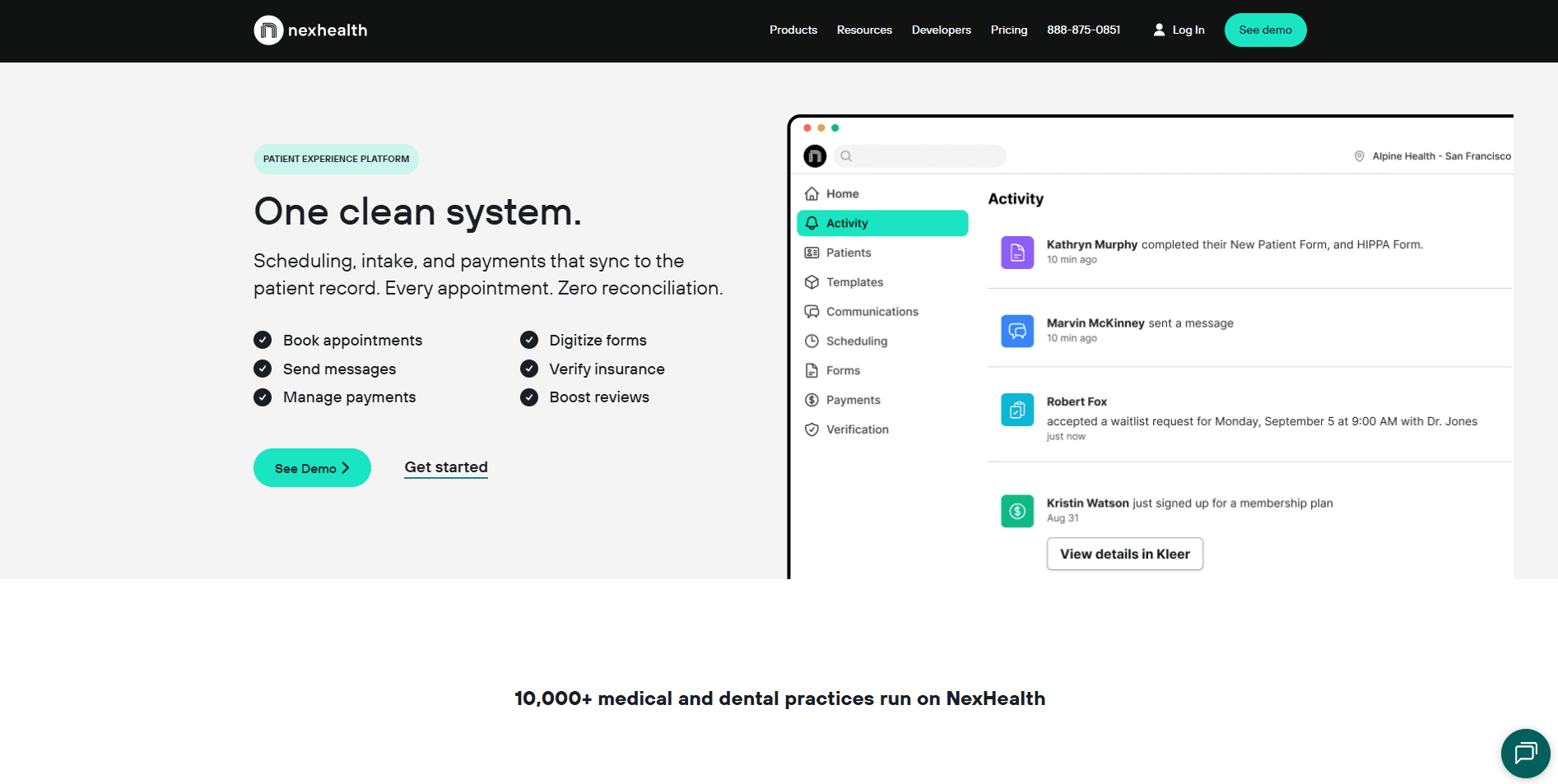Click the checkmark icon beside Send messages

263,369
